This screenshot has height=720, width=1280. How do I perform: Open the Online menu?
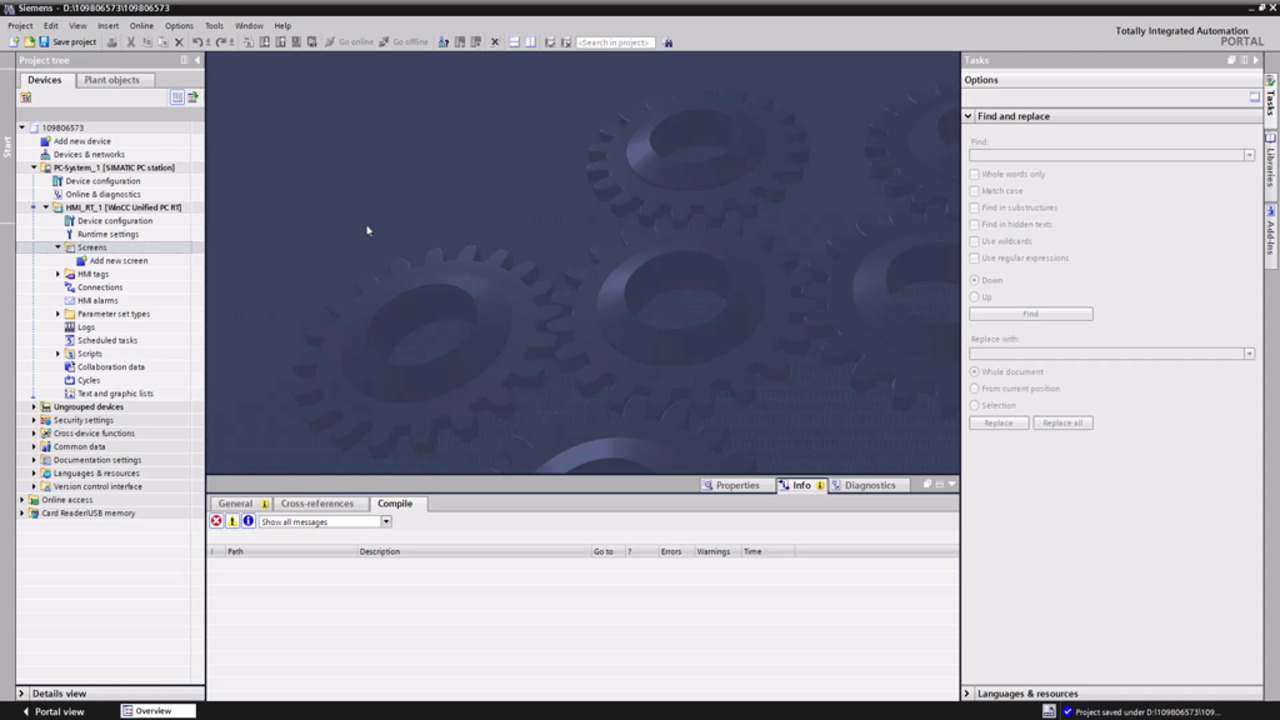coord(141,26)
